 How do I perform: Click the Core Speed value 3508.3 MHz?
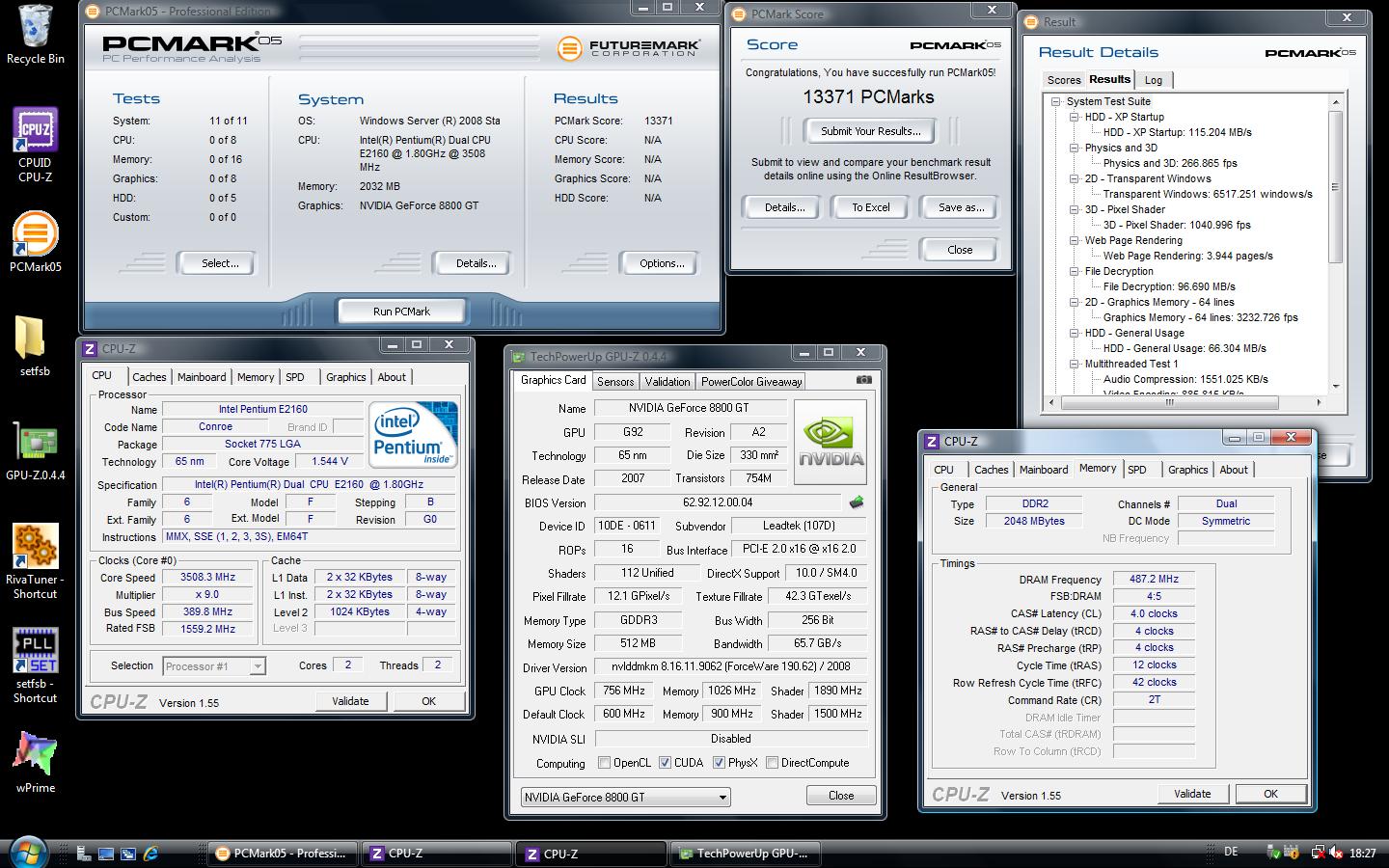208,578
